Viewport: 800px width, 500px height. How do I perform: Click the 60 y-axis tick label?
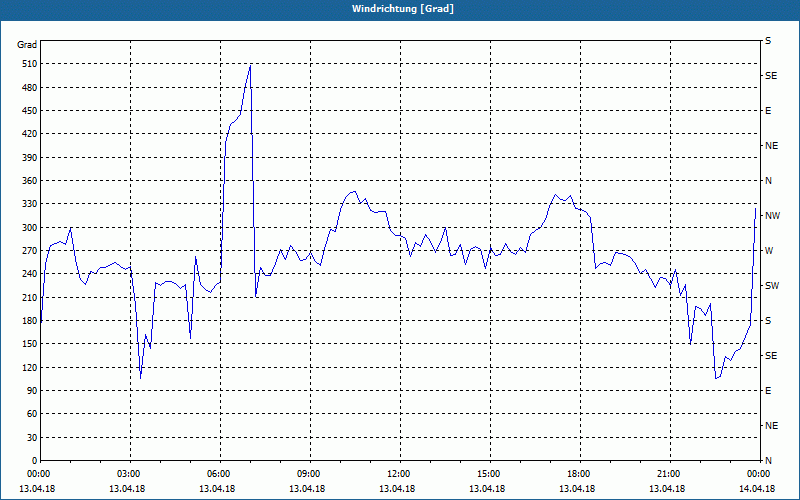point(32,413)
